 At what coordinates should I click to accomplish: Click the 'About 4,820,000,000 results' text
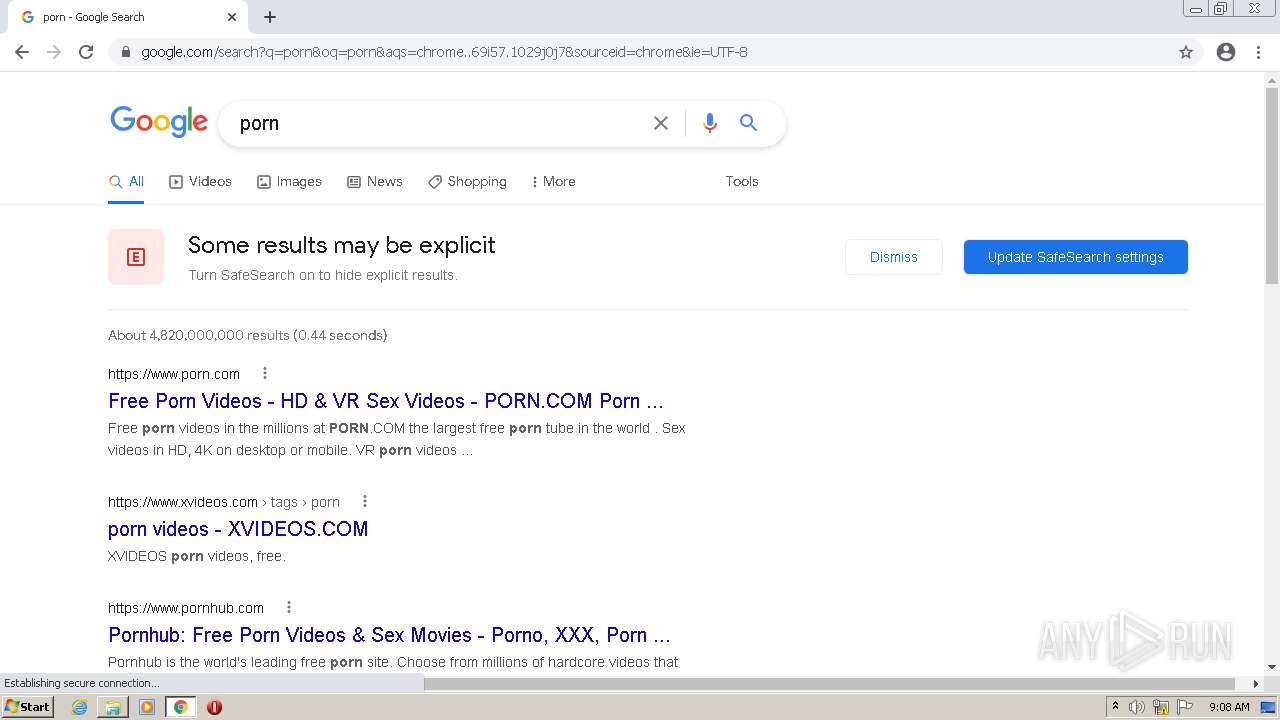[248, 335]
